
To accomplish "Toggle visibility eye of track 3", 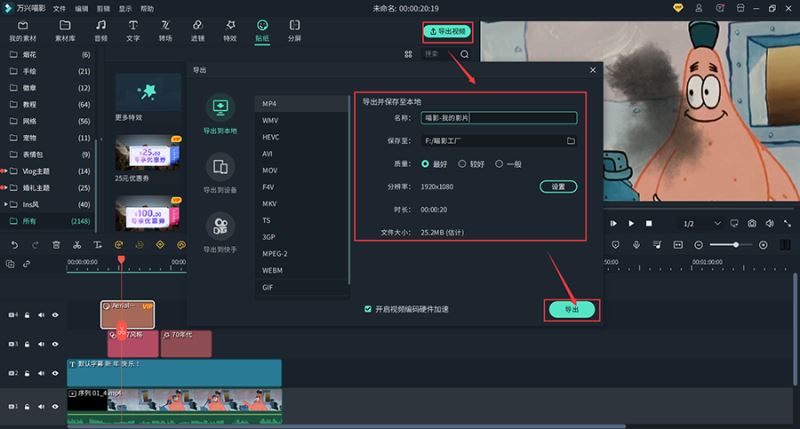I will tap(55, 344).
